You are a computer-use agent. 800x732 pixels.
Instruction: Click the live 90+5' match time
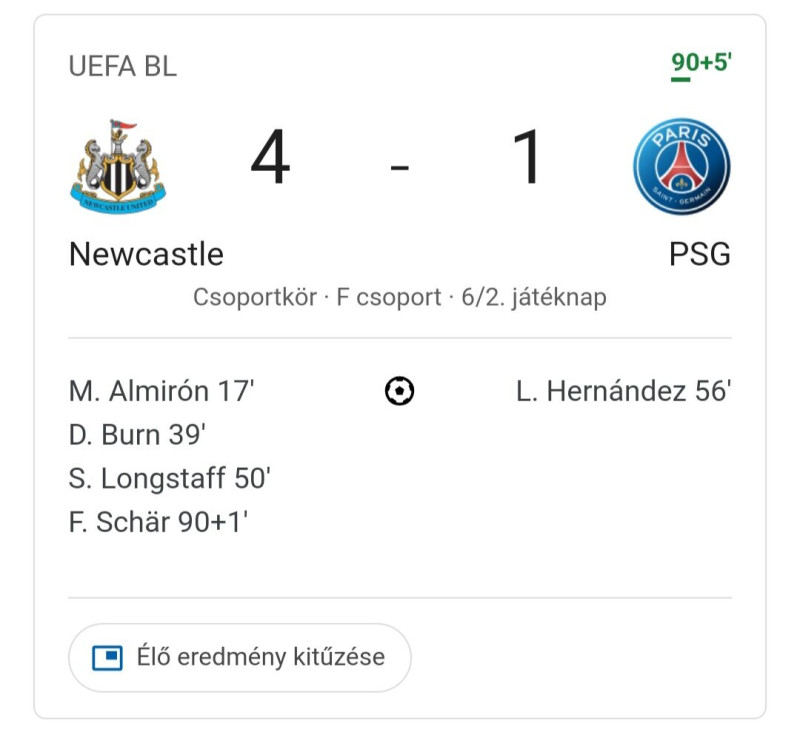click(x=701, y=63)
